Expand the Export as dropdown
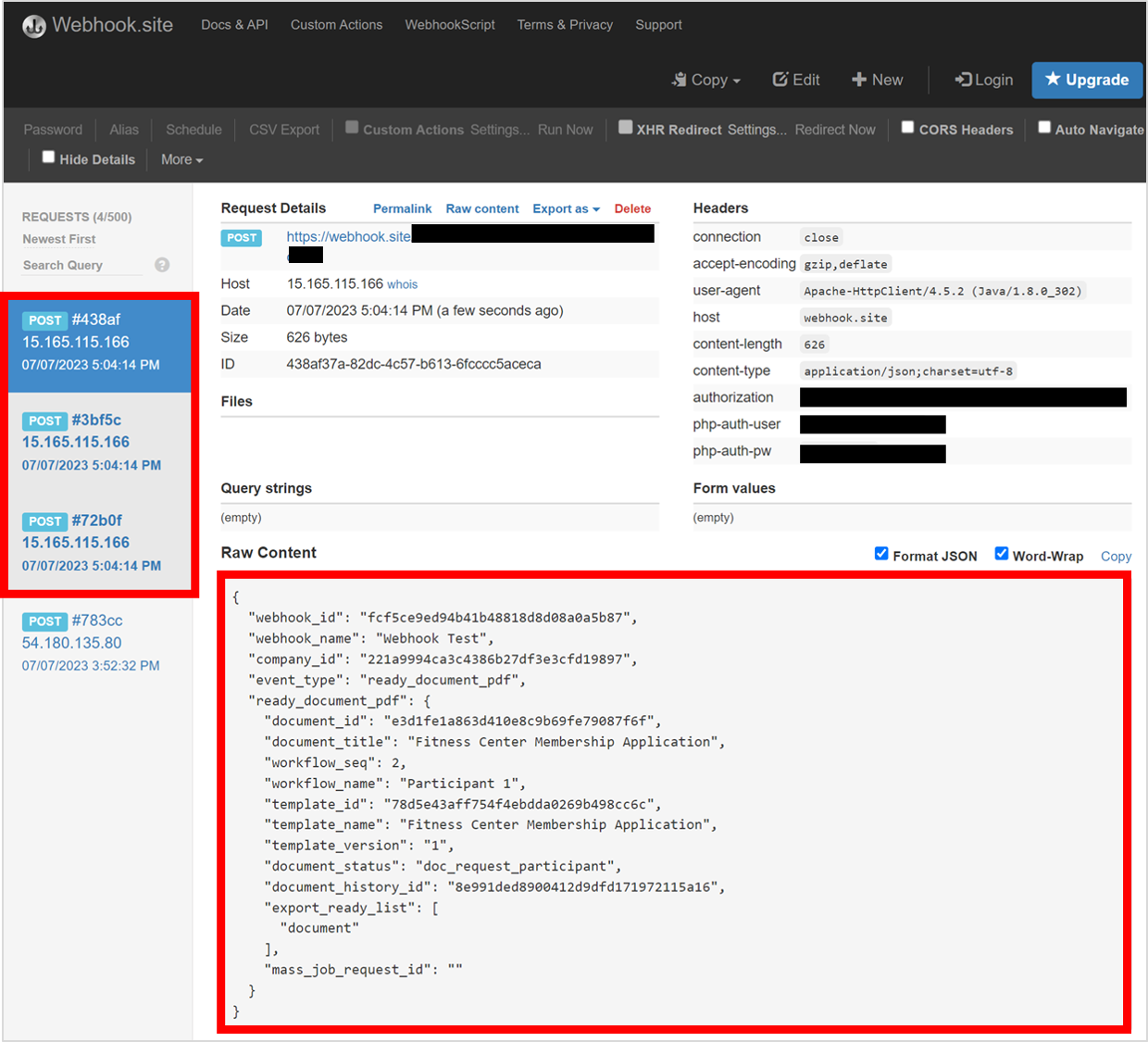 (x=566, y=208)
